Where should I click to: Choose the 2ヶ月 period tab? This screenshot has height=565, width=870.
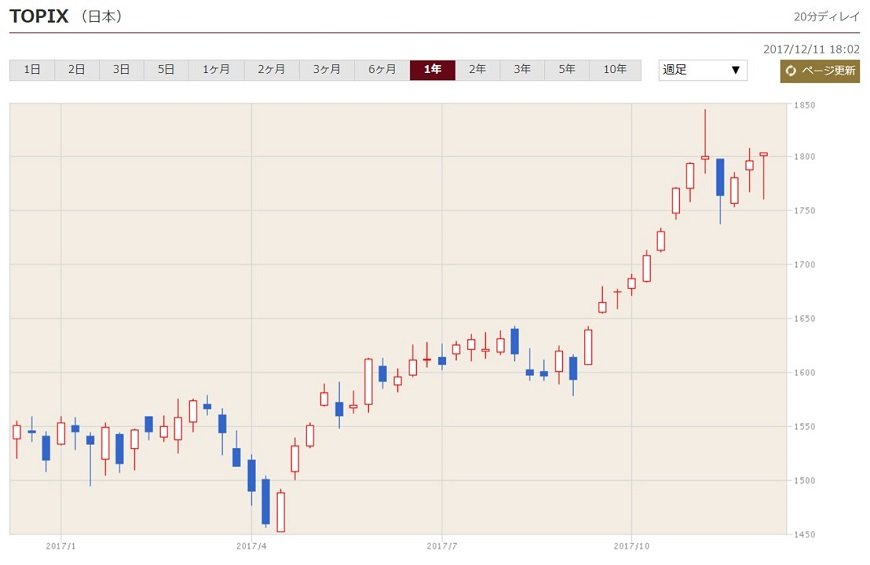(x=271, y=70)
